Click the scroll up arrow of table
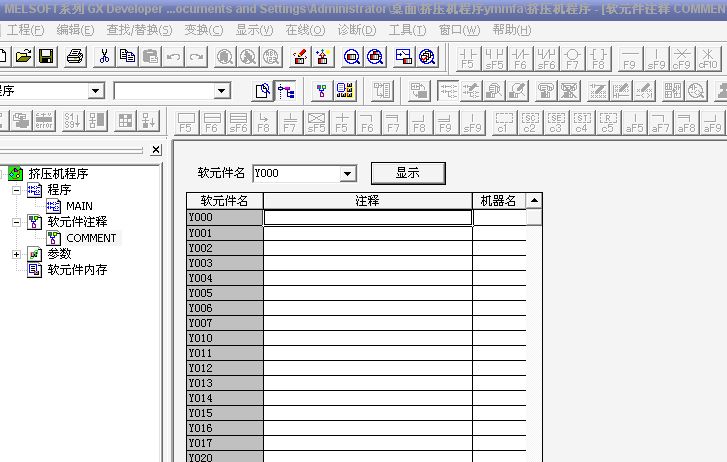Viewport: 727px width, 462px height. point(534,201)
